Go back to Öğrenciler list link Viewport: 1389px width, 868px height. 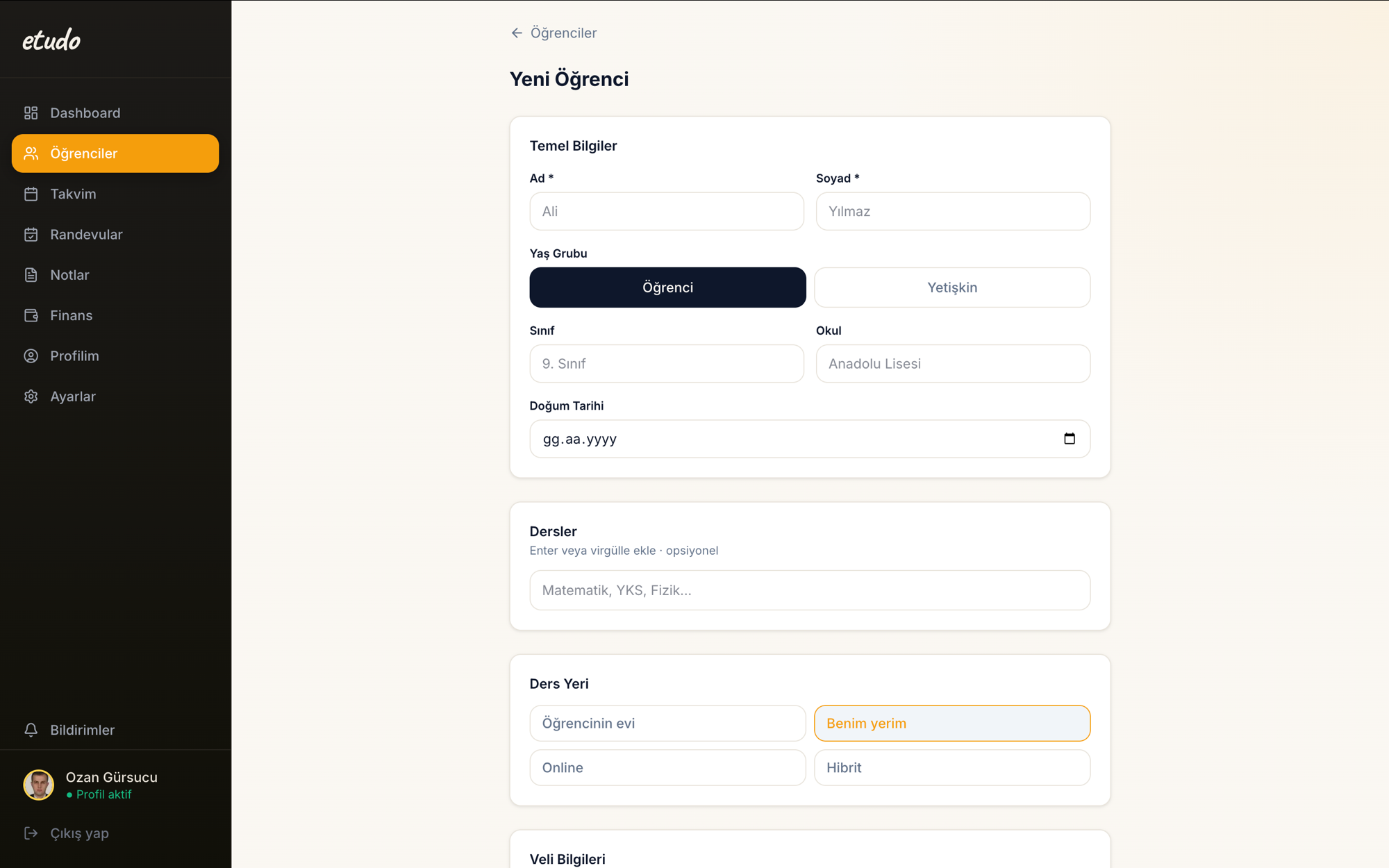pos(554,33)
